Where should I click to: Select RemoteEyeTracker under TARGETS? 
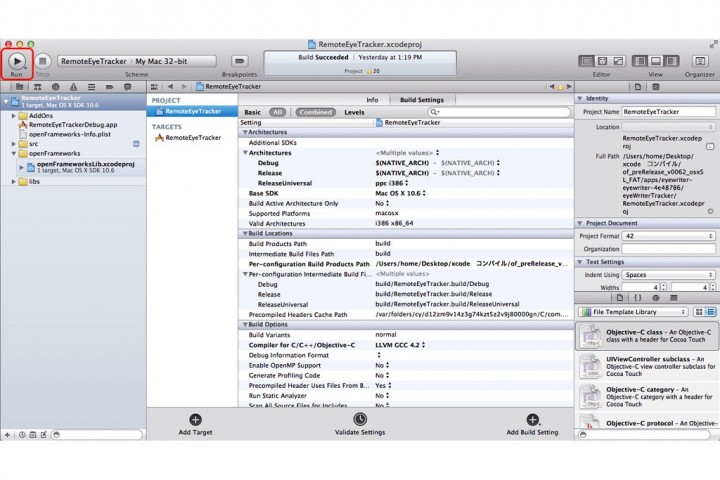coord(193,138)
